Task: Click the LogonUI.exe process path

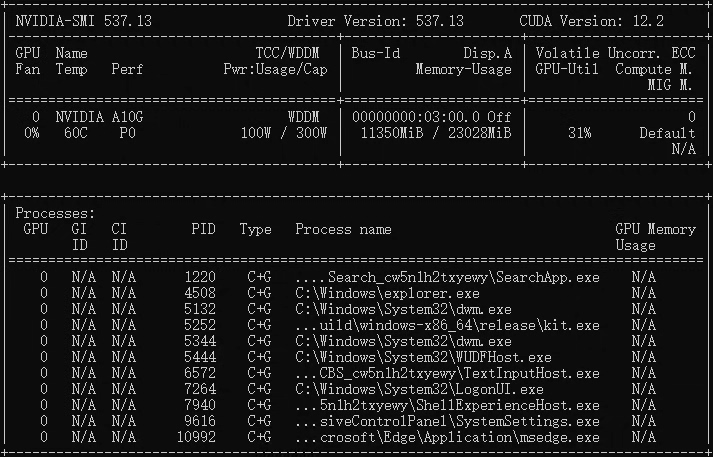Action: [419, 389]
